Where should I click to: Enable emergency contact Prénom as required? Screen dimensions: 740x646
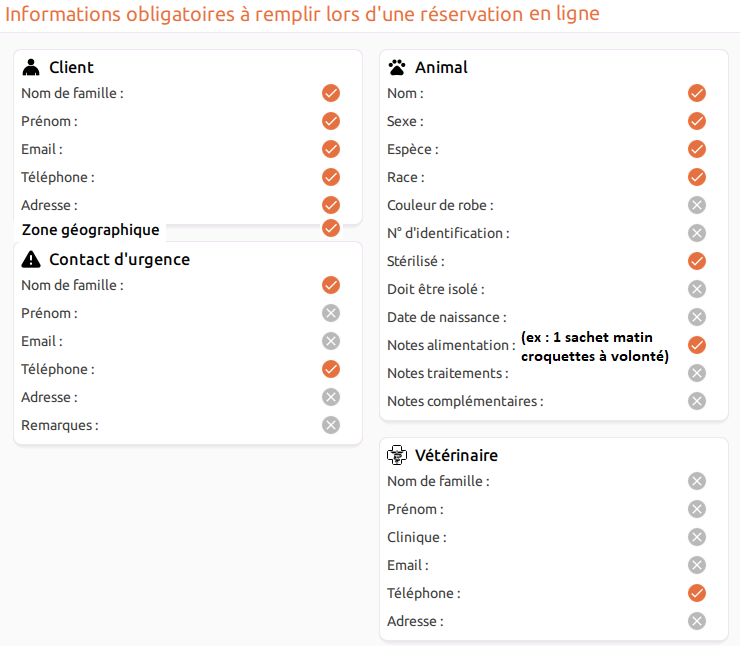point(331,313)
